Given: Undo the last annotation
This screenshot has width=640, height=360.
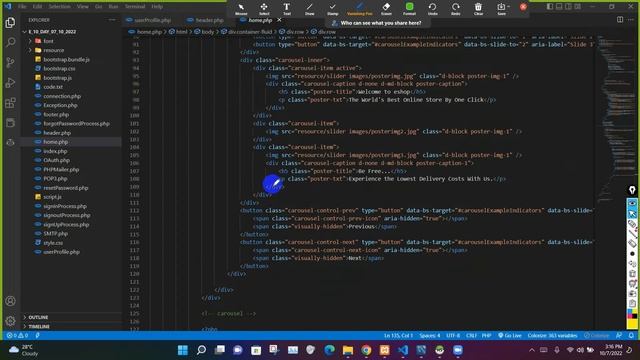Looking at the screenshot, I should point(433,9).
